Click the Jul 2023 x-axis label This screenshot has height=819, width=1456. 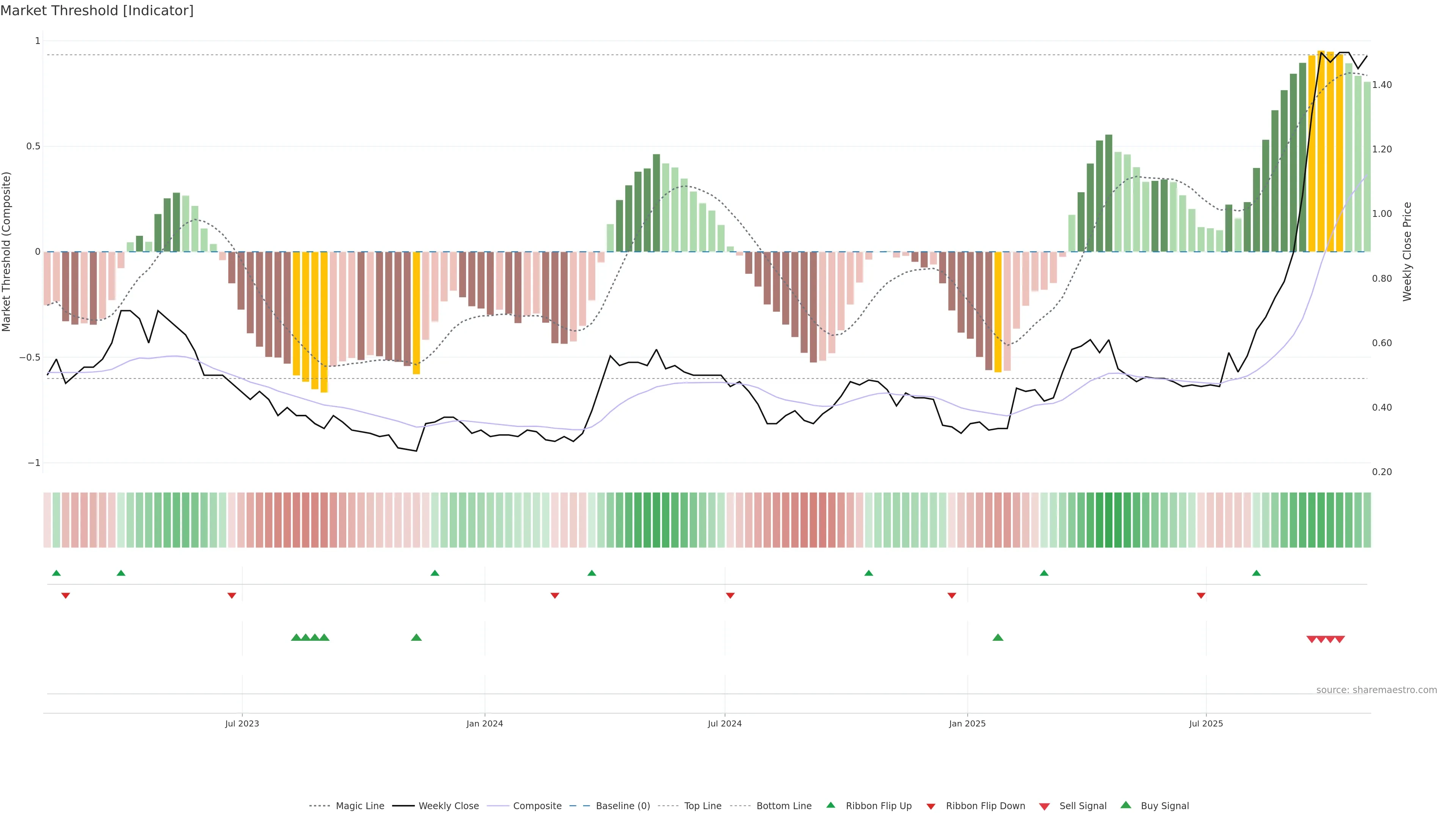pyautogui.click(x=242, y=723)
